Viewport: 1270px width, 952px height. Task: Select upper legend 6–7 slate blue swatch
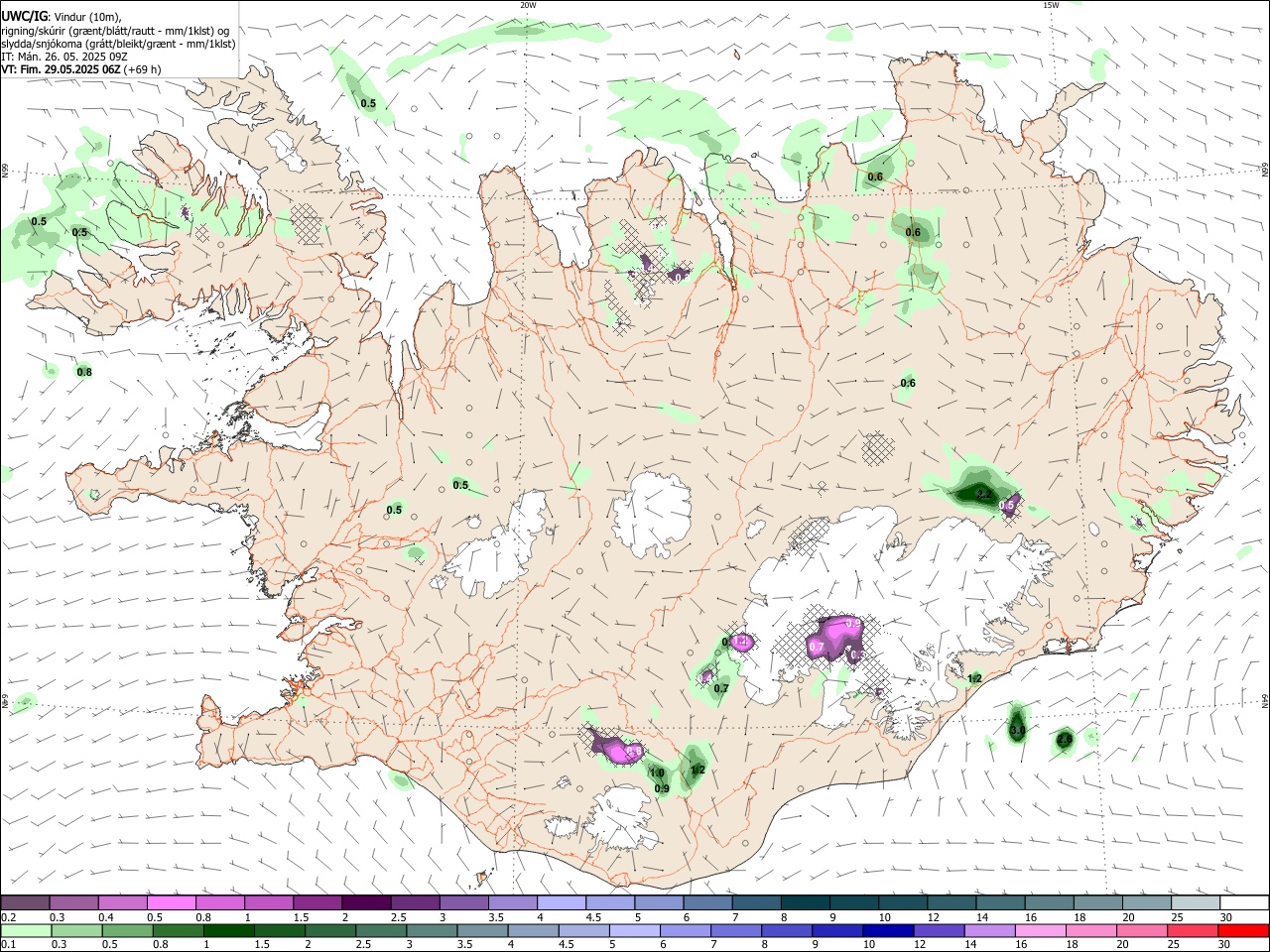coord(708,902)
